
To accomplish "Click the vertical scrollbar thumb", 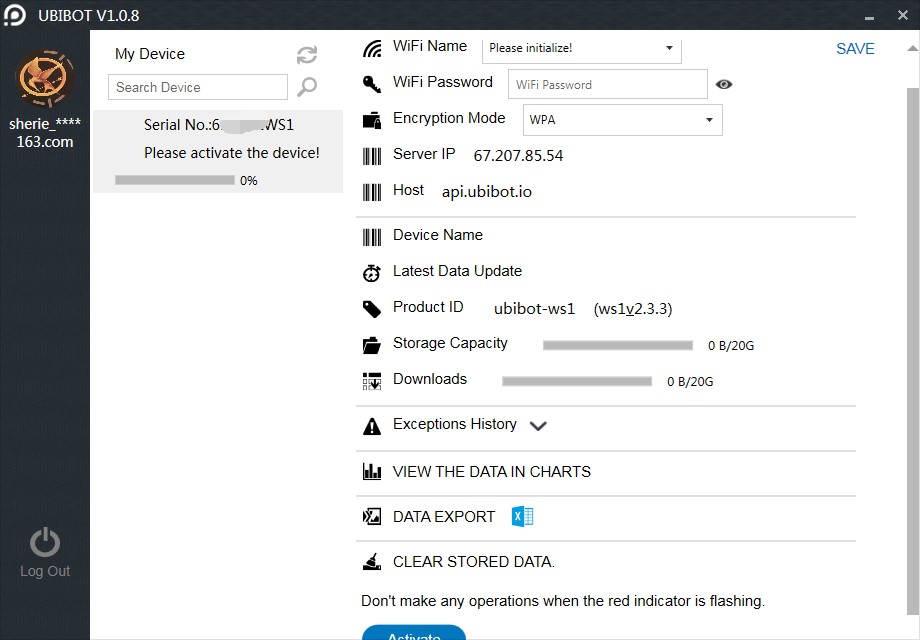I will (x=912, y=352).
